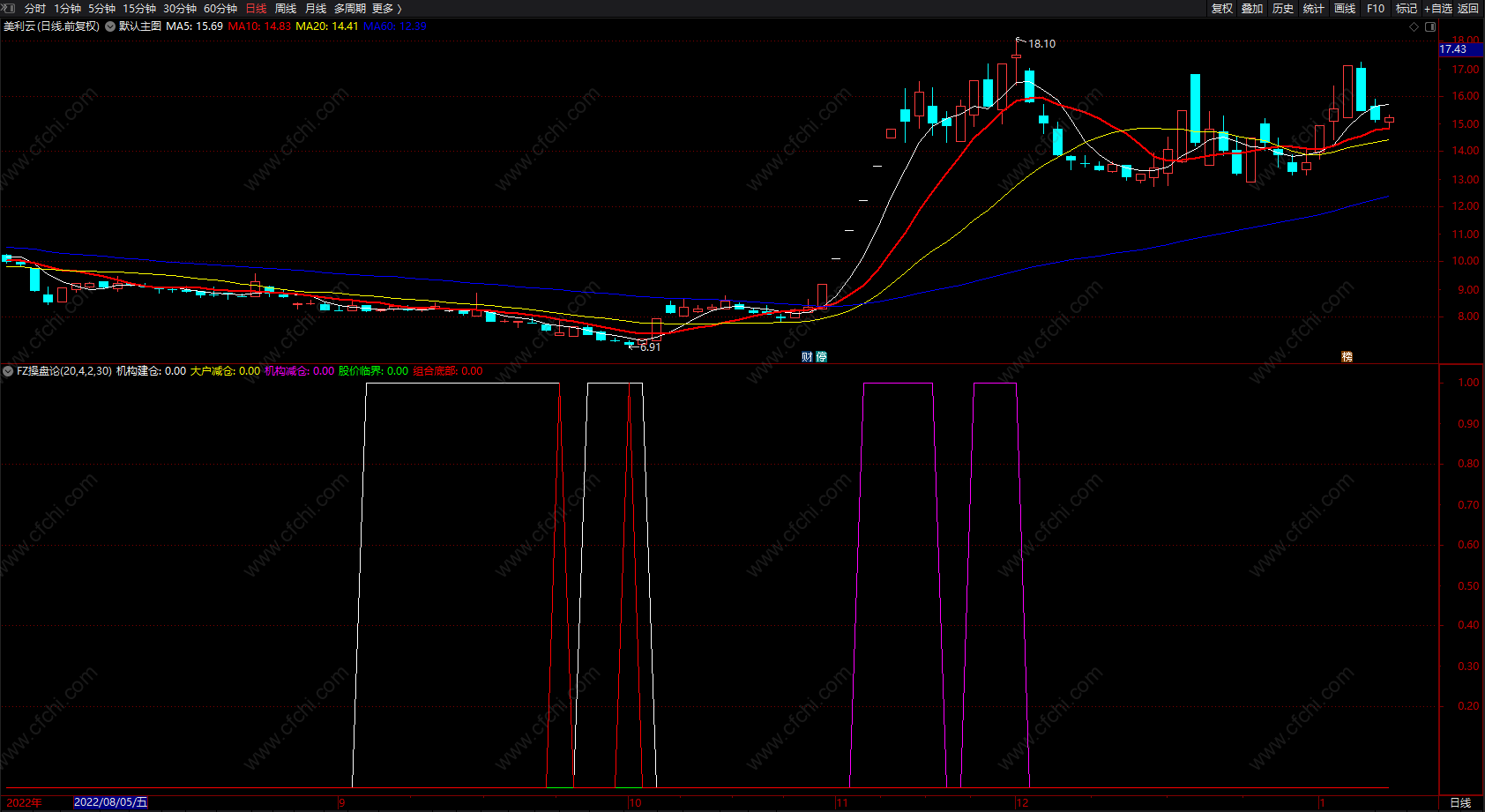Click the 复权 price adjustment button

(x=1222, y=9)
